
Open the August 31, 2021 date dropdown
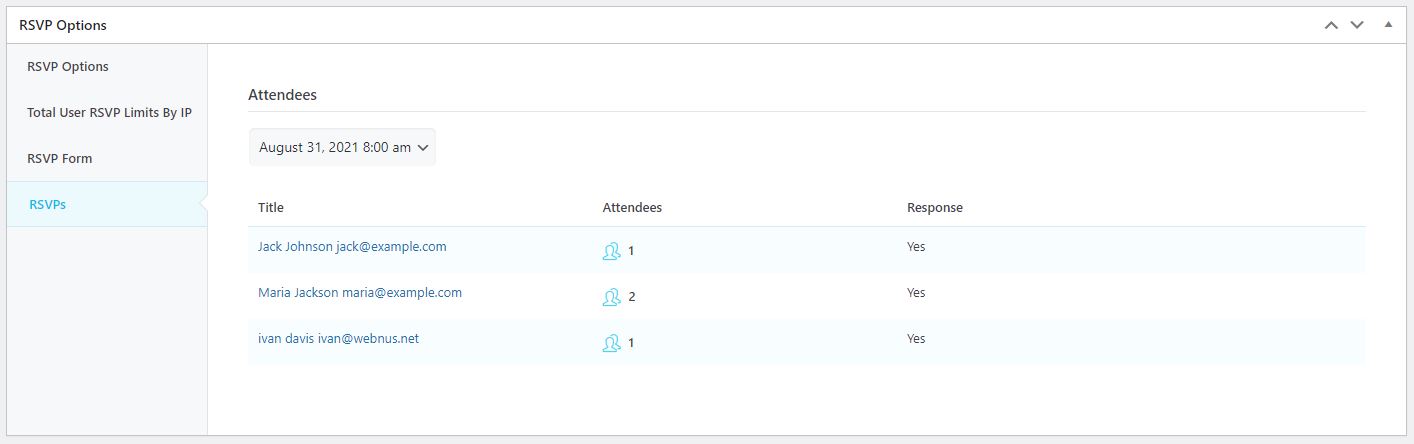coord(342,147)
